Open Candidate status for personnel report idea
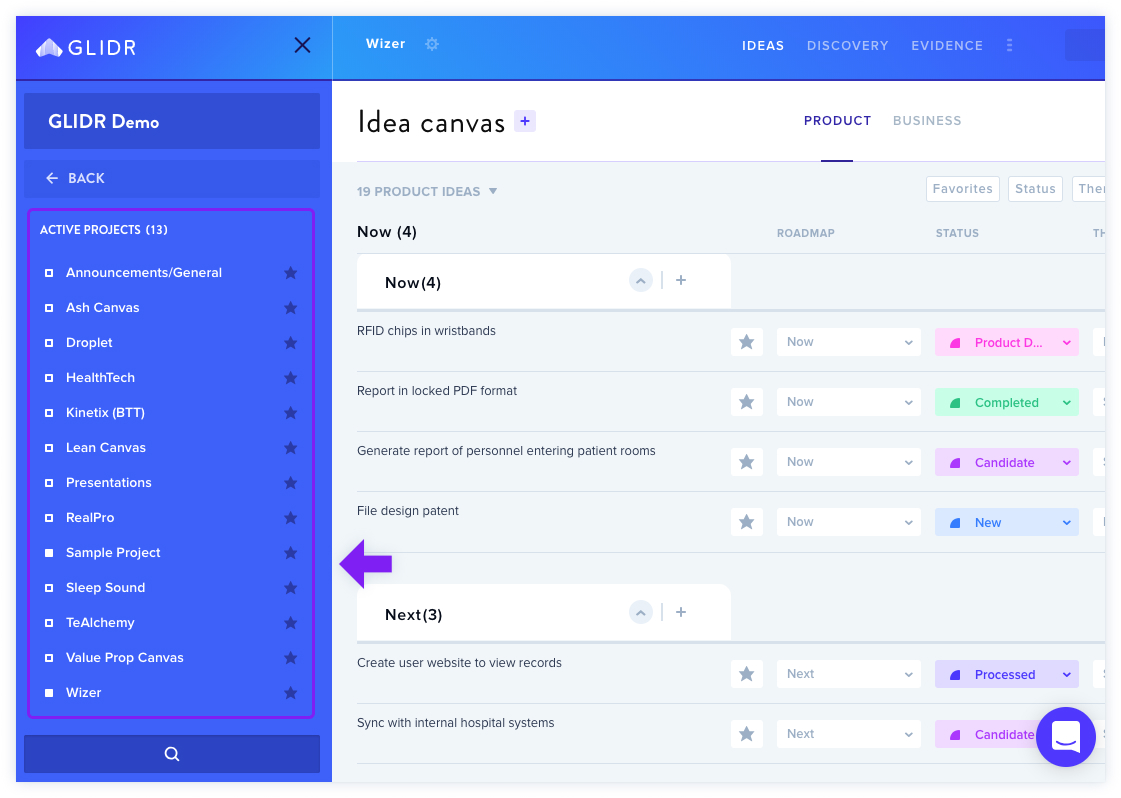This screenshot has width=1121, height=798. [x=1007, y=463]
